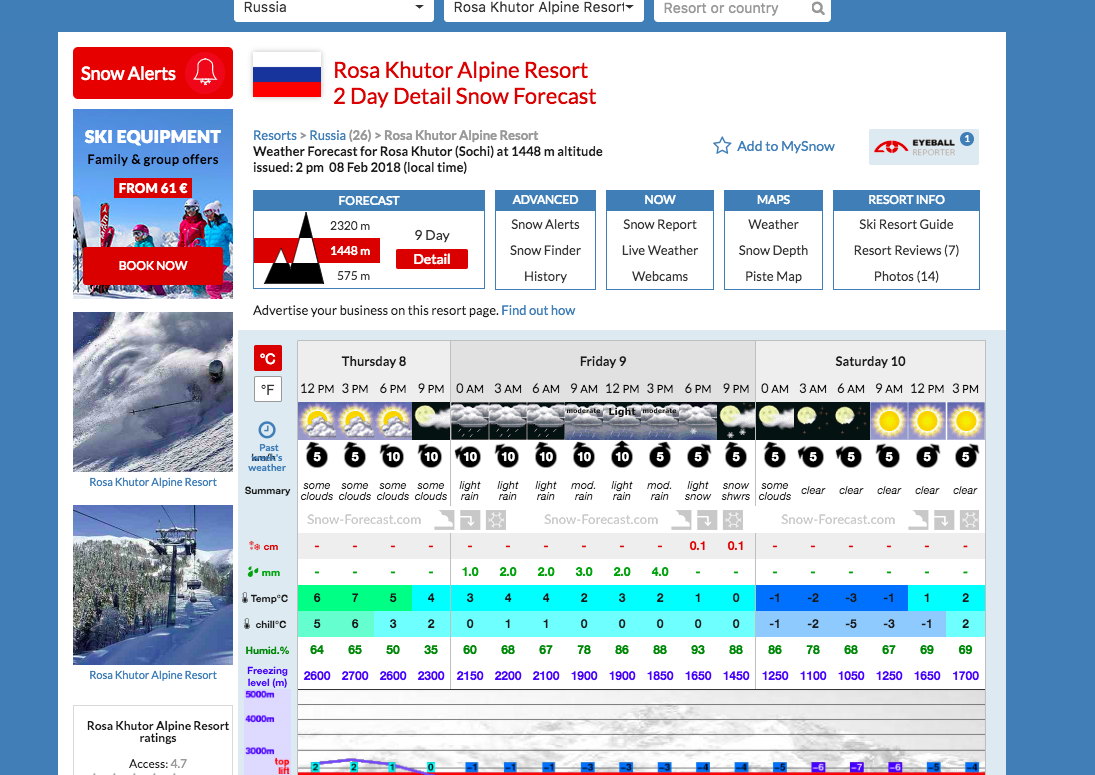Image resolution: width=1095 pixels, height=775 pixels.
Task: Open the Snow Depth map
Action: pos(773,250)
